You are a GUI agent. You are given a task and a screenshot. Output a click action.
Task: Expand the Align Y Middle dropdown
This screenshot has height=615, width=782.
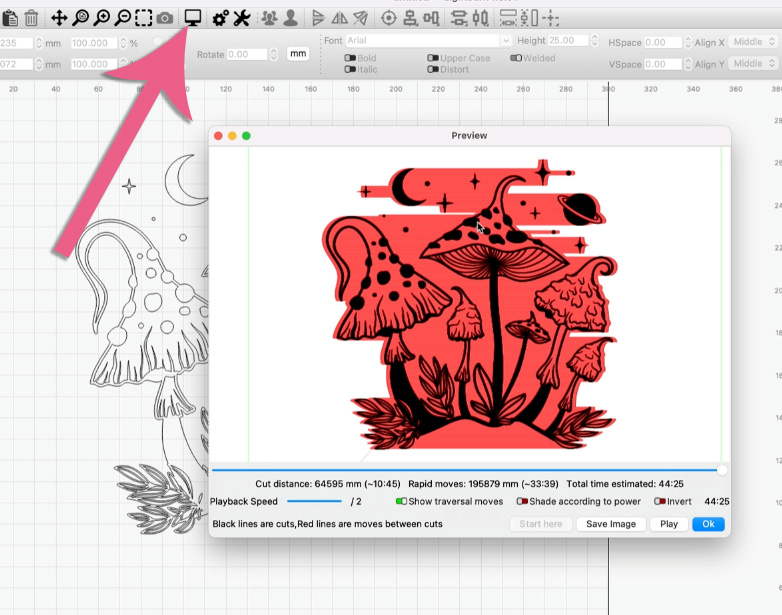(x=752, y=64)
